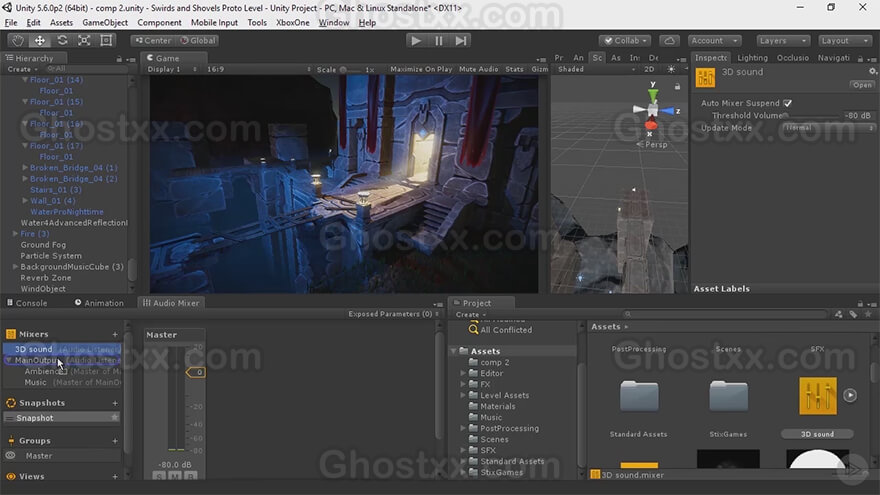
Task: Toggle scene lighting sun icon
Action: (x=671, y=69)
